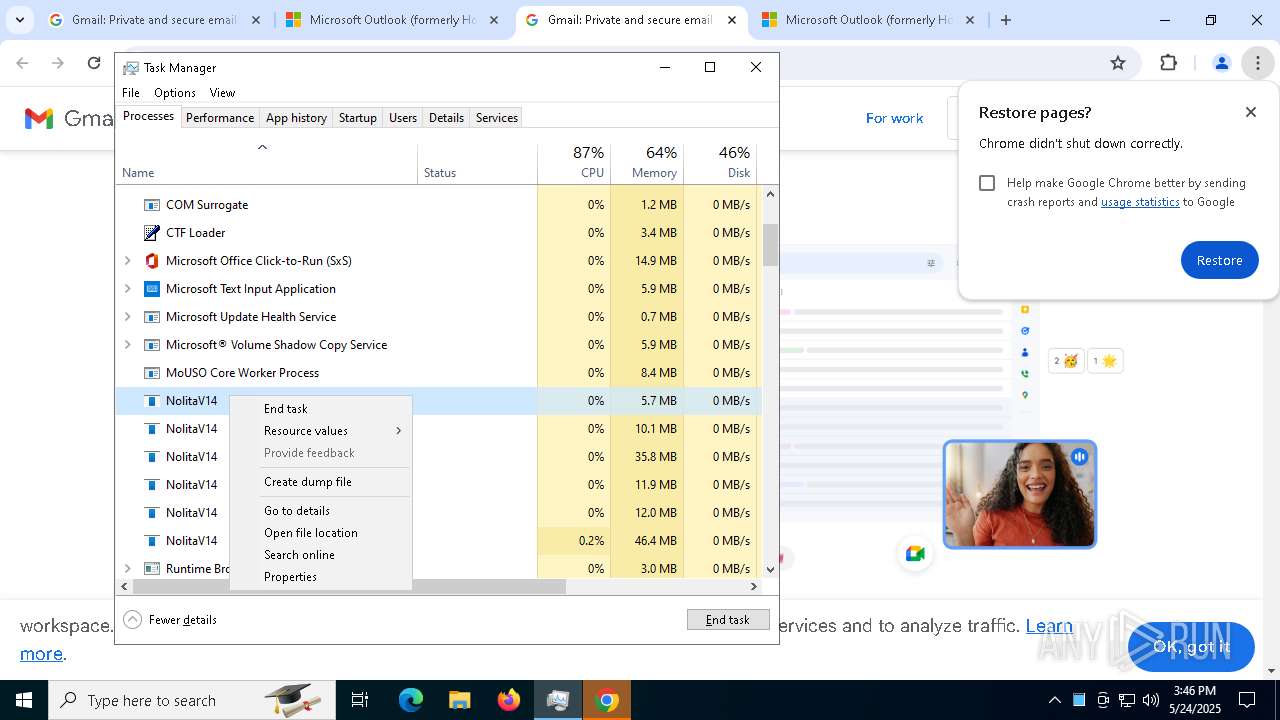Image resolution: width=1280 pixels, height=720 pixels.
Task: Click the Task Manager title bar icon
Action: 131,68
